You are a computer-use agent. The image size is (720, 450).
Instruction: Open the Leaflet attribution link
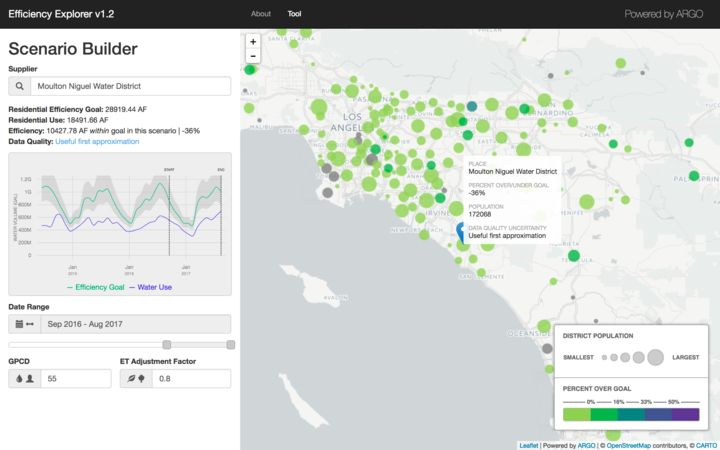(x=529, y=445)
